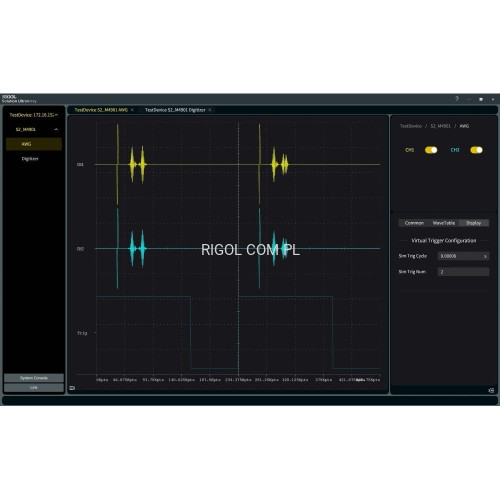Select Digitizer in the device tree
The height and width of the screenshot is (500, 500).
(30, 159)
